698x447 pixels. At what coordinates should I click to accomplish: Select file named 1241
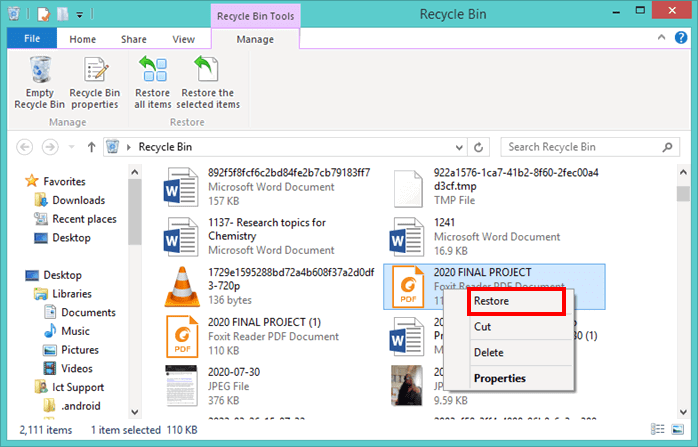pyautogui.click(x=444, y=222)
